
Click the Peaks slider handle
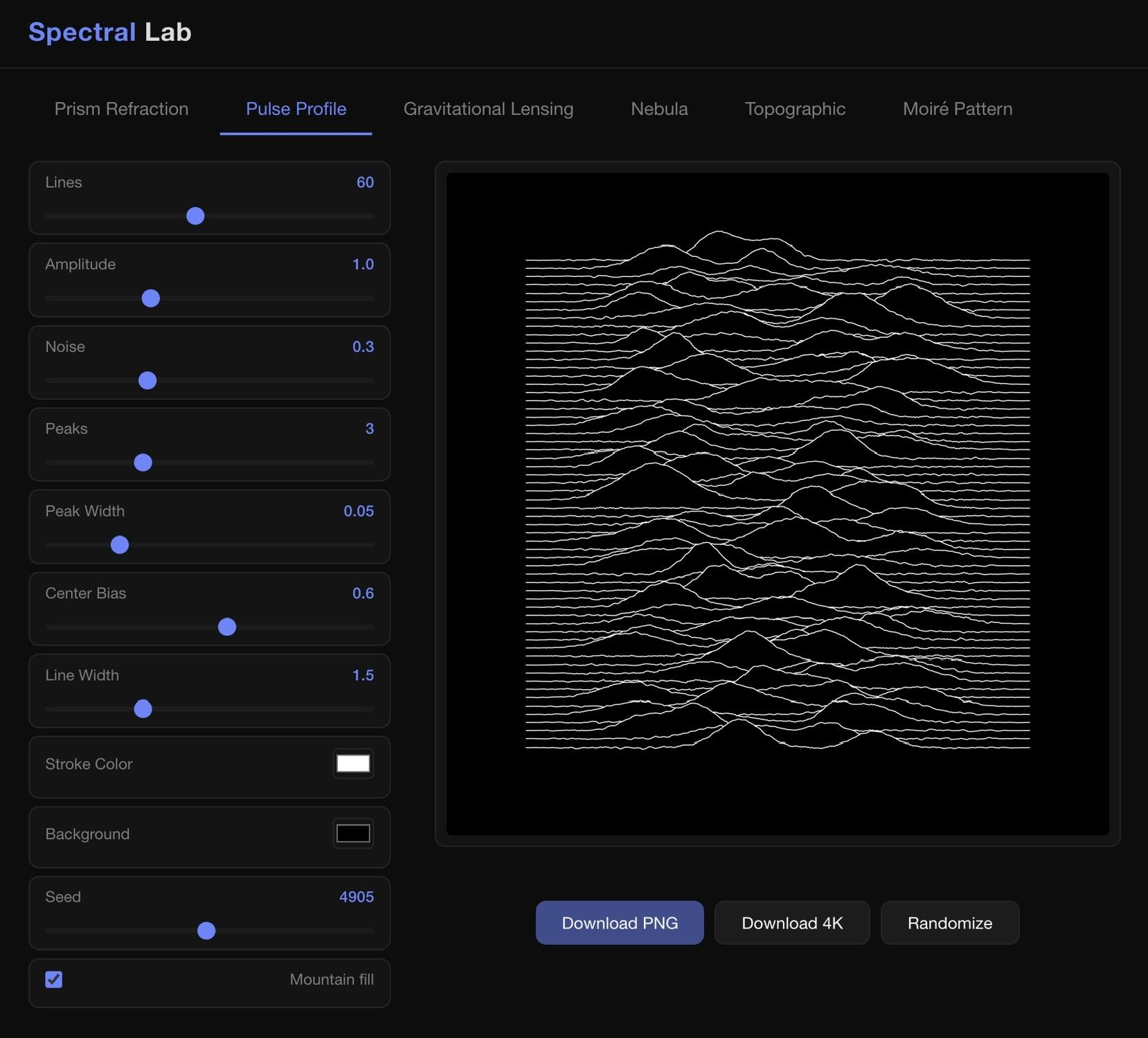click(143, 463)
